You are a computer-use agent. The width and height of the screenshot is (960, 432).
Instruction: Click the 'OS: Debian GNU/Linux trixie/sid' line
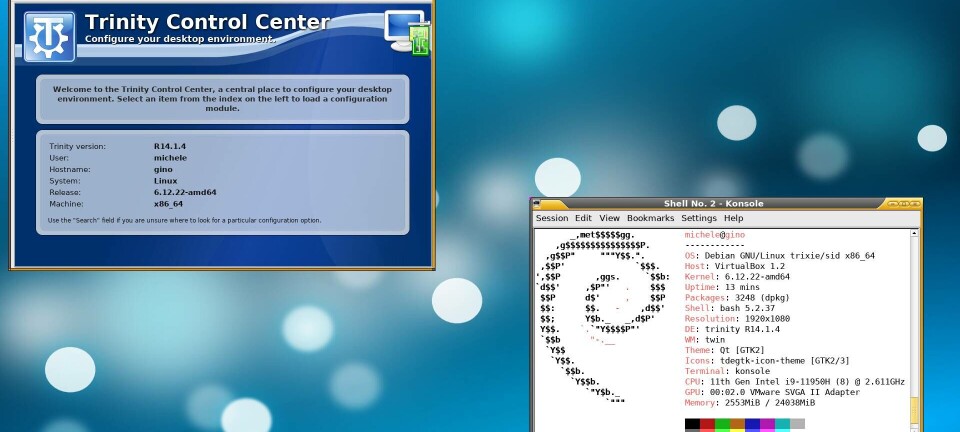point(779,256)
